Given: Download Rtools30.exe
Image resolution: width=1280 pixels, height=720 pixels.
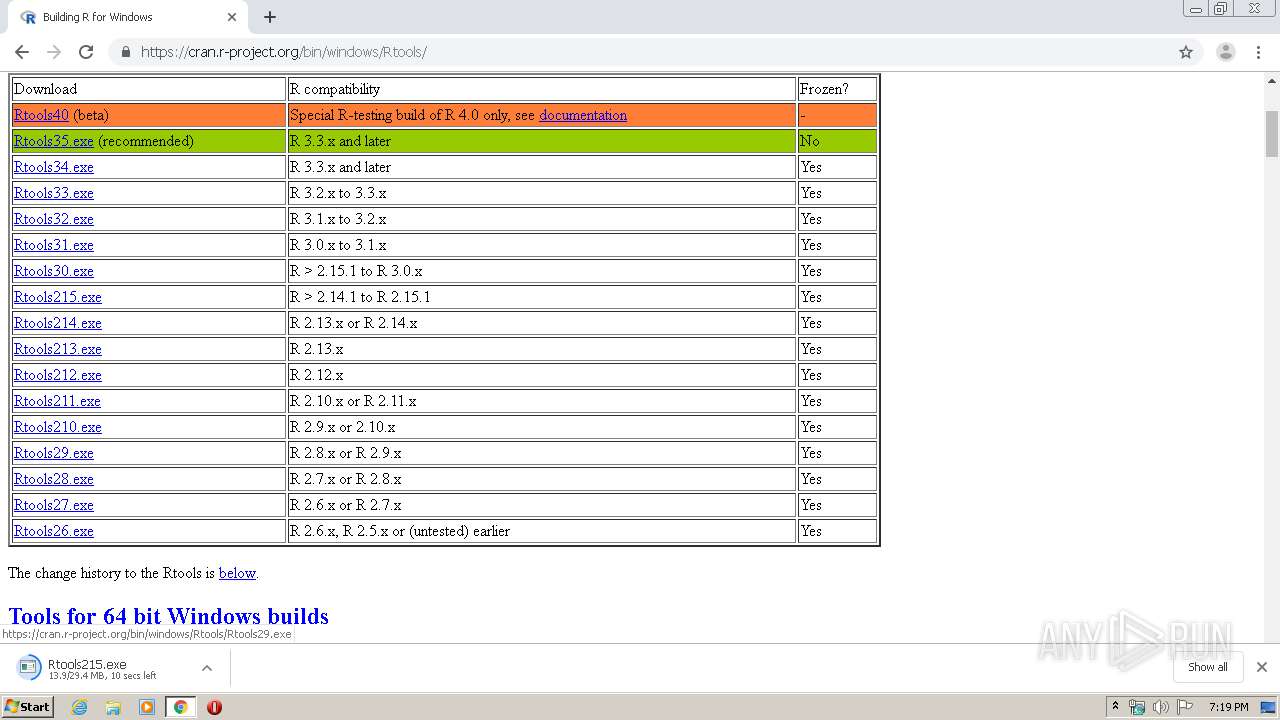Looking at the screenshot, I should point(53,271).
